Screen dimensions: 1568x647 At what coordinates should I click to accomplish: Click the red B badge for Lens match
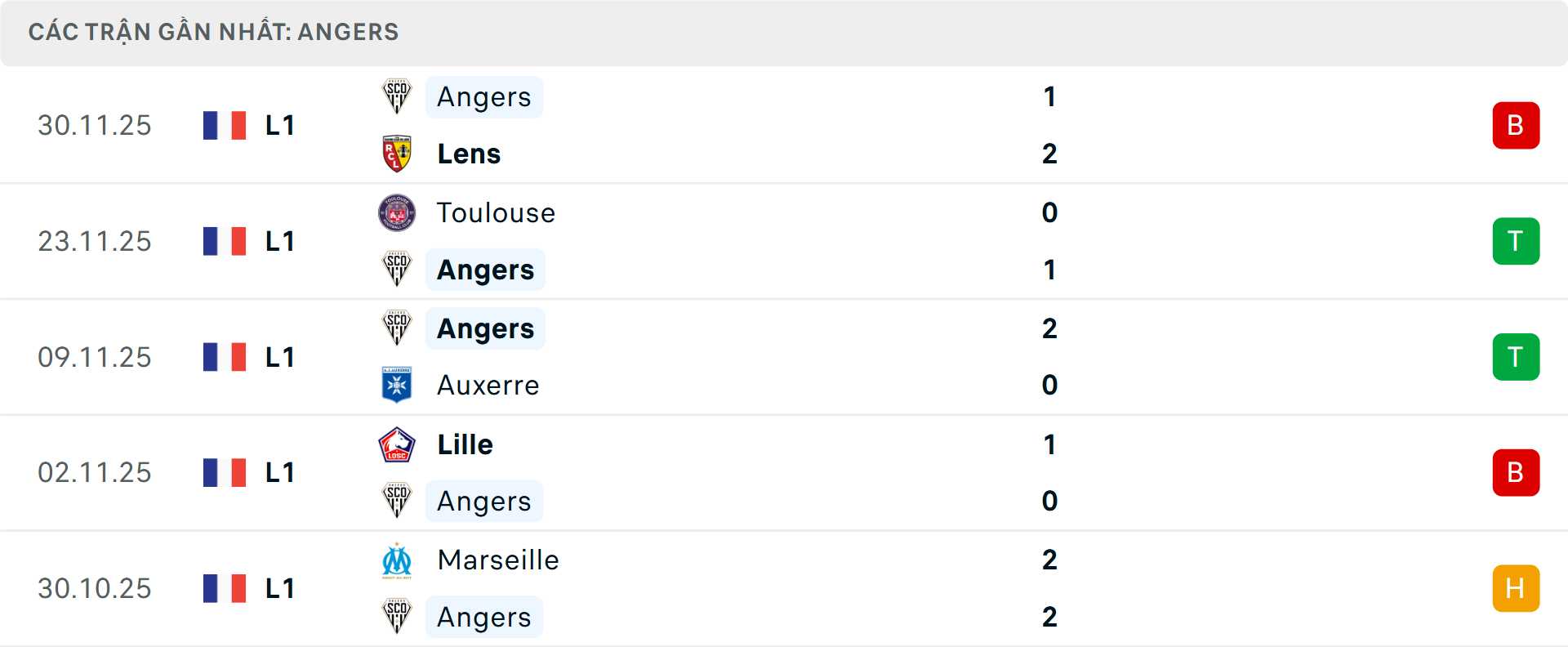[1516, 125]
